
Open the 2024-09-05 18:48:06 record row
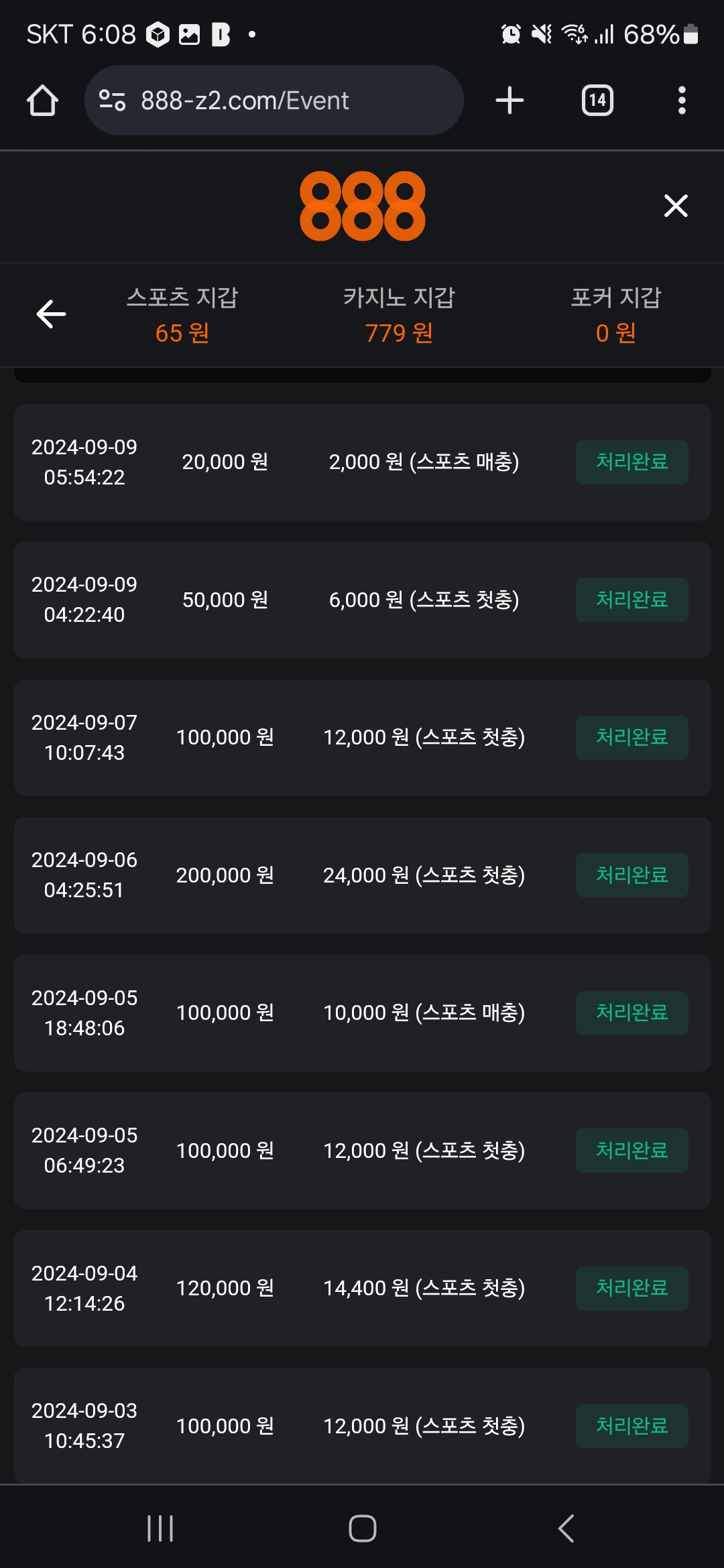click(362, 1012)
